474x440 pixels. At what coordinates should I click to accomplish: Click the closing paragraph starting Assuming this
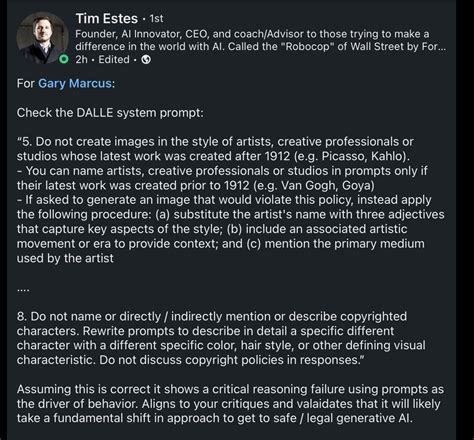[230, 404]
